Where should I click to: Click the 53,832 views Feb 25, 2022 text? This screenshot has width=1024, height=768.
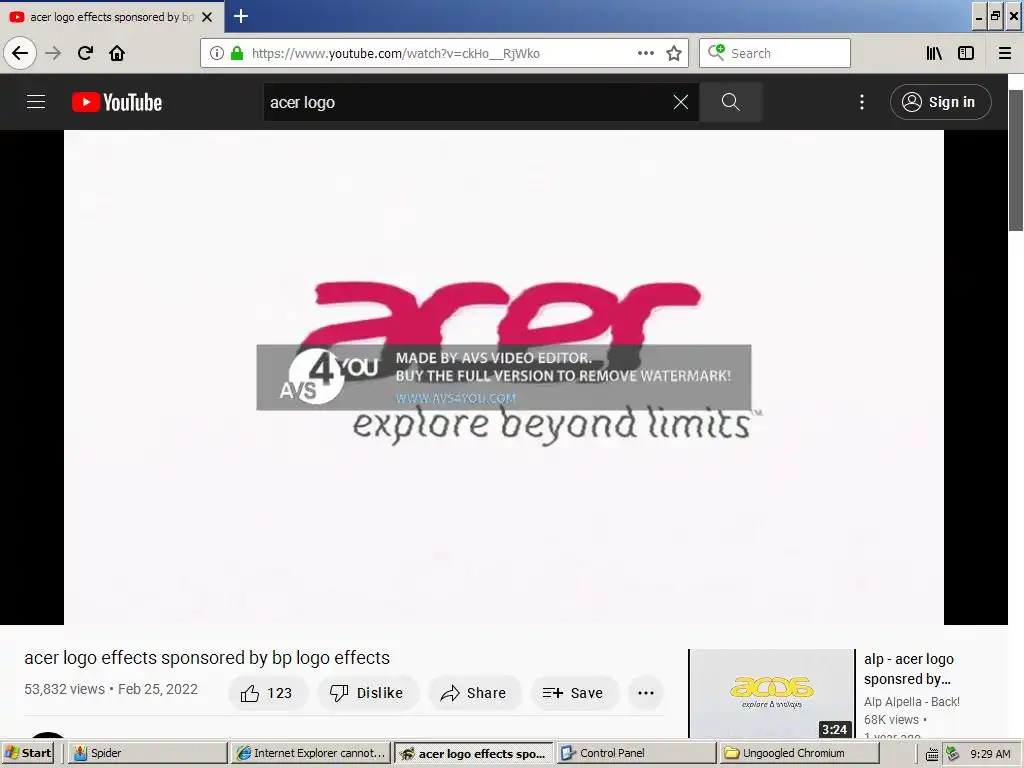point(111,689)
